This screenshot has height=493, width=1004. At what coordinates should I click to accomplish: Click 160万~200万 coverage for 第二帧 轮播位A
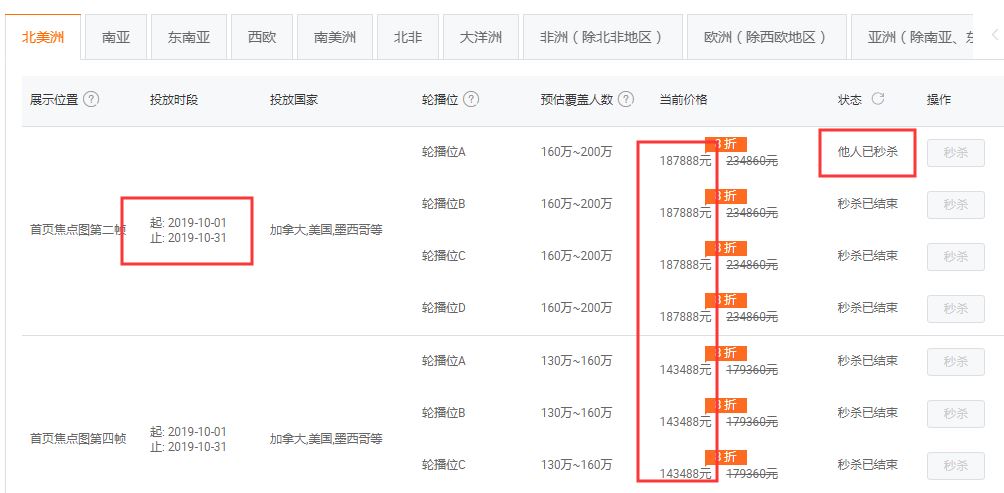click(x=576, y=152)
